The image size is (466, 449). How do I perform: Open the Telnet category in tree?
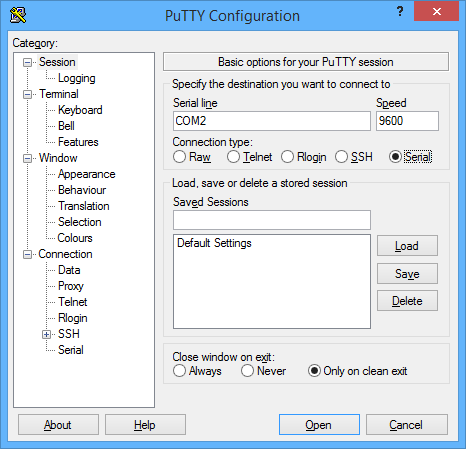(x=73, y=302)
